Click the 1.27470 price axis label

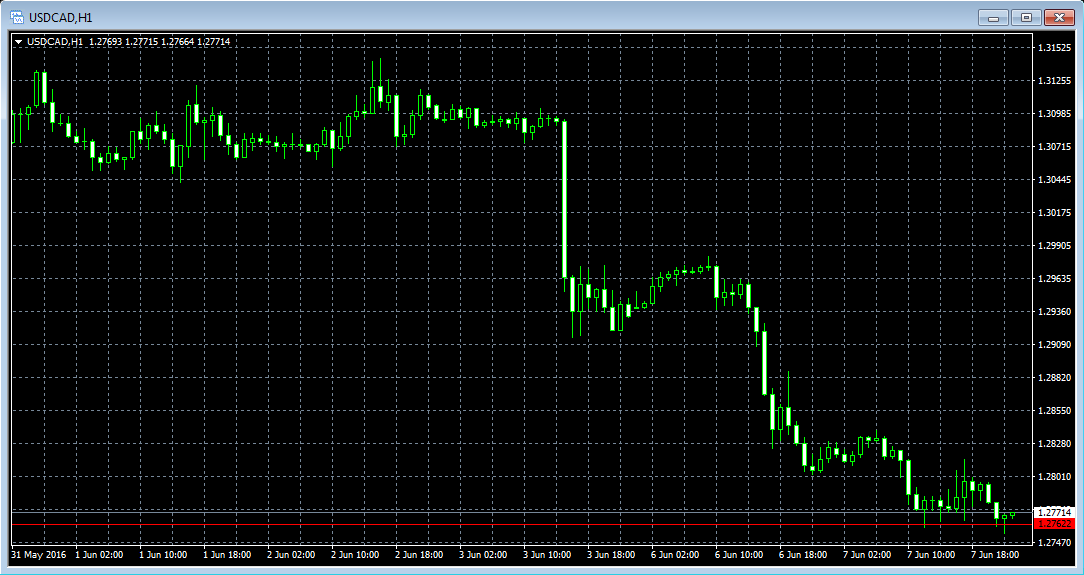pyautogui.click(x=1054, y=543)
